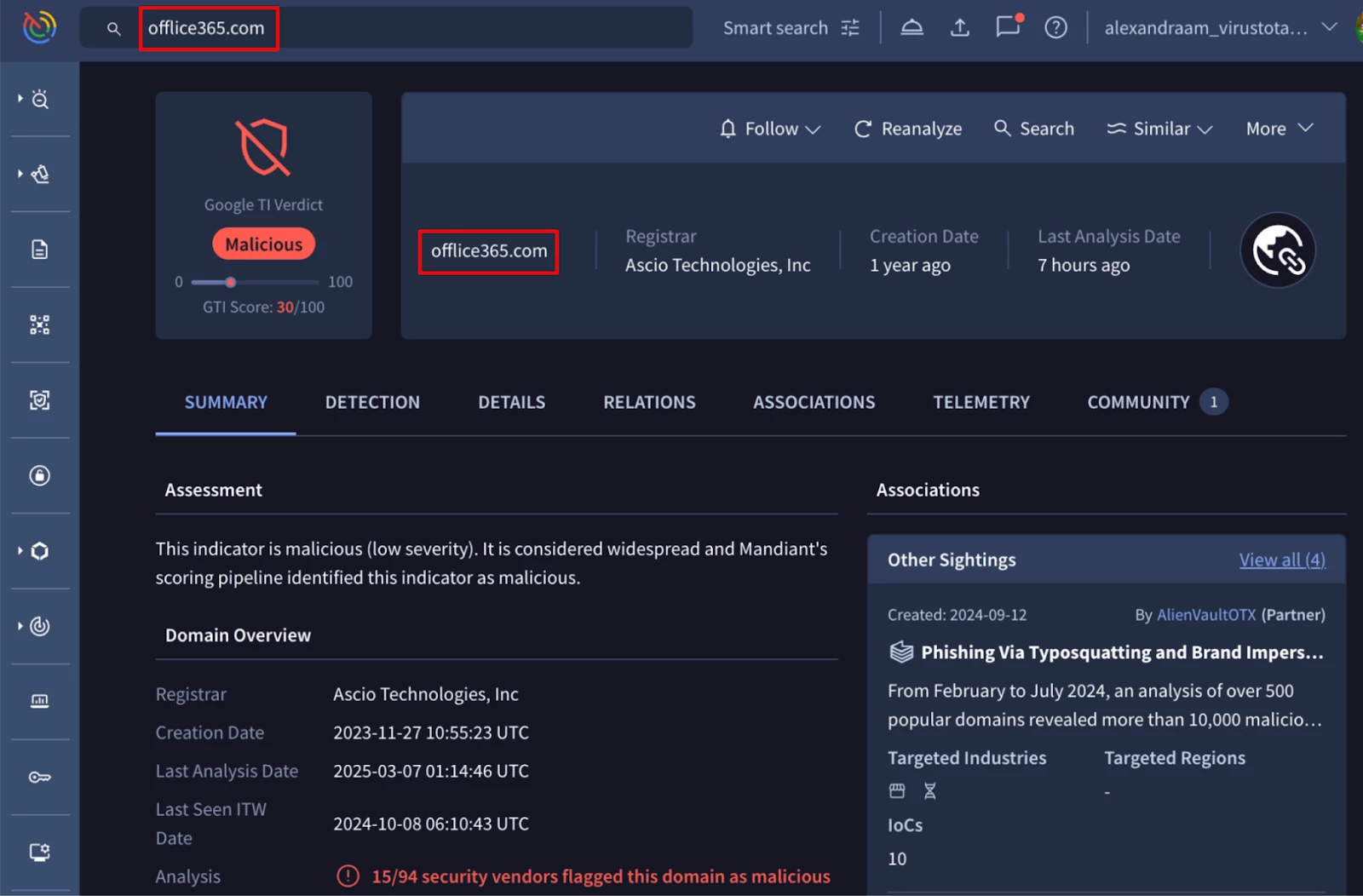Open the help question mark icon

1056,28
